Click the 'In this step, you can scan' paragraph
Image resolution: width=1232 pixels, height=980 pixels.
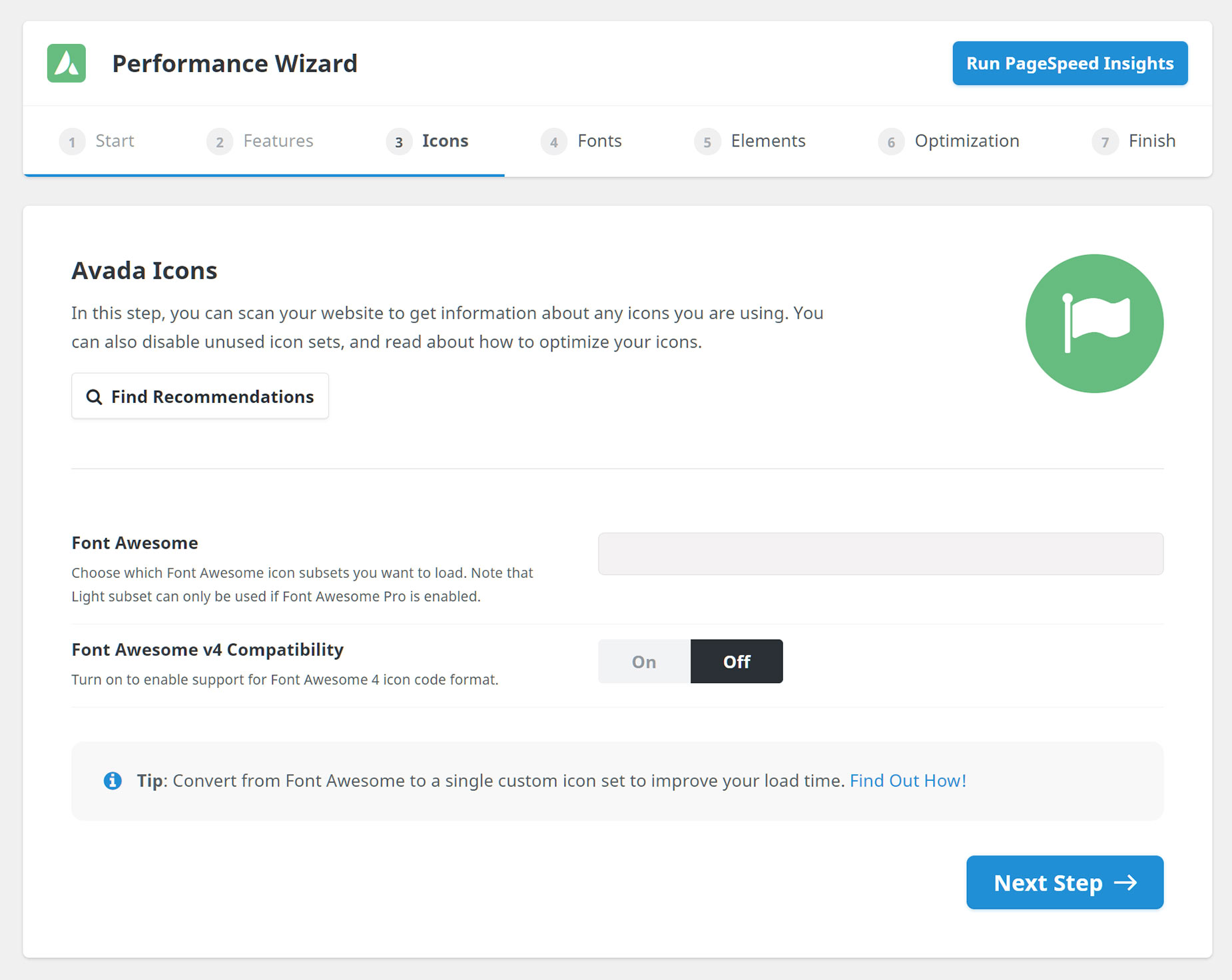click(448, 327)
